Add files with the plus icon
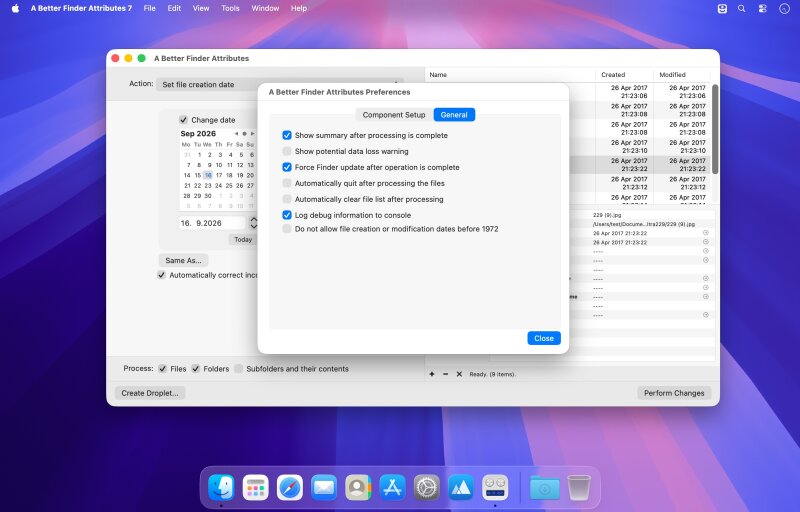Screen dimensions: 800x512 tap(432, 374)
